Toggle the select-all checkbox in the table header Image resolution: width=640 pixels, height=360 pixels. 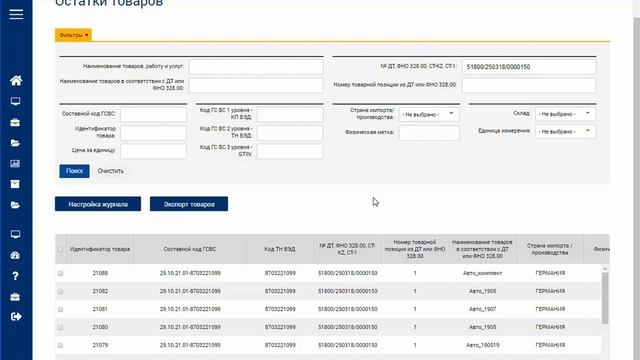pos(60,249)
